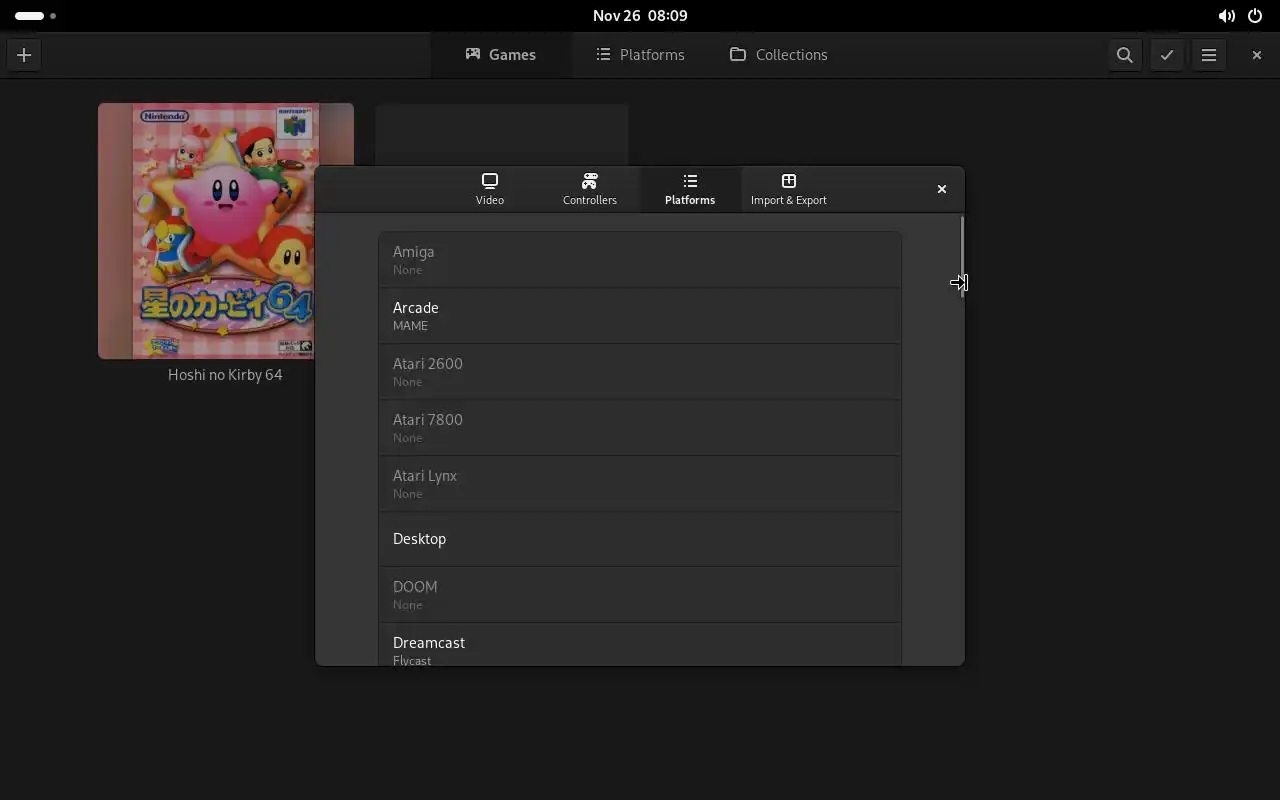Open the Arcade MAME platform row
This screenshot has height=800, width=1280.
(x=640, y=316)
